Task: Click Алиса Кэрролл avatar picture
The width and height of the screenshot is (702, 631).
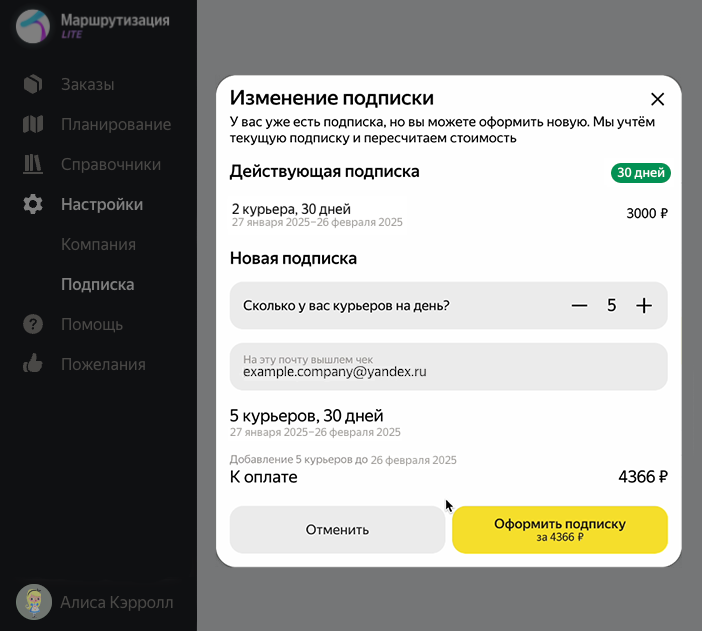Action: (x=34, y=602)
